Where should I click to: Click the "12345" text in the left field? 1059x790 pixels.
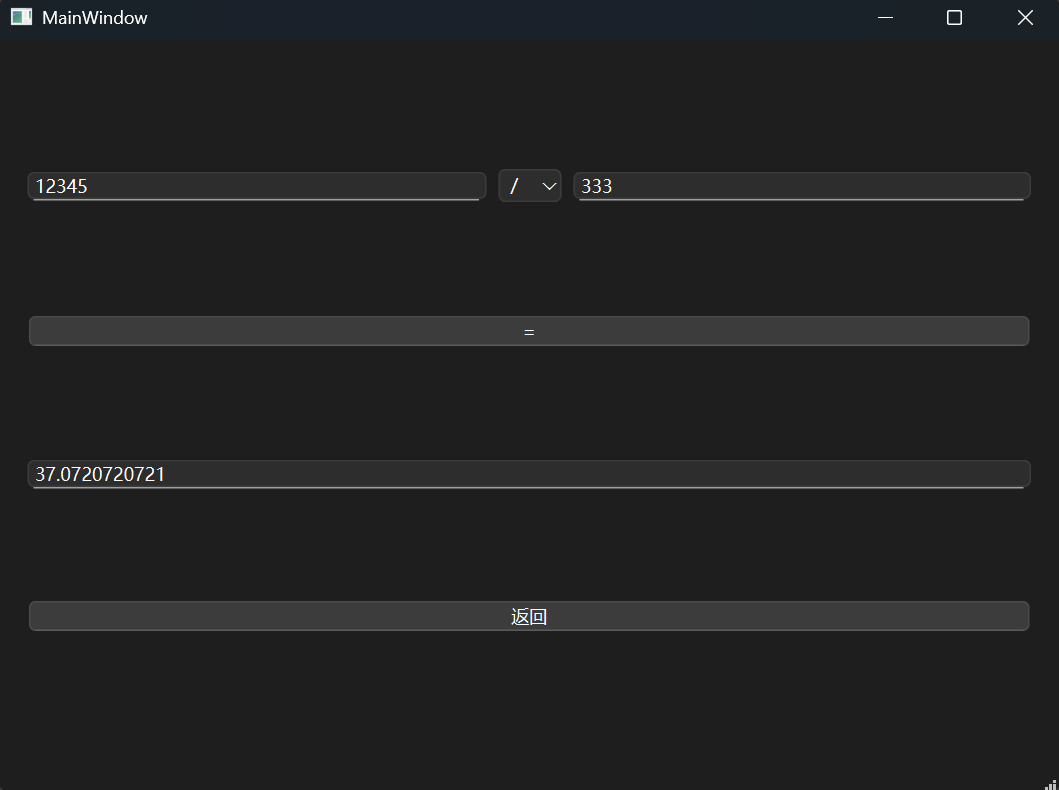(62, 186)
